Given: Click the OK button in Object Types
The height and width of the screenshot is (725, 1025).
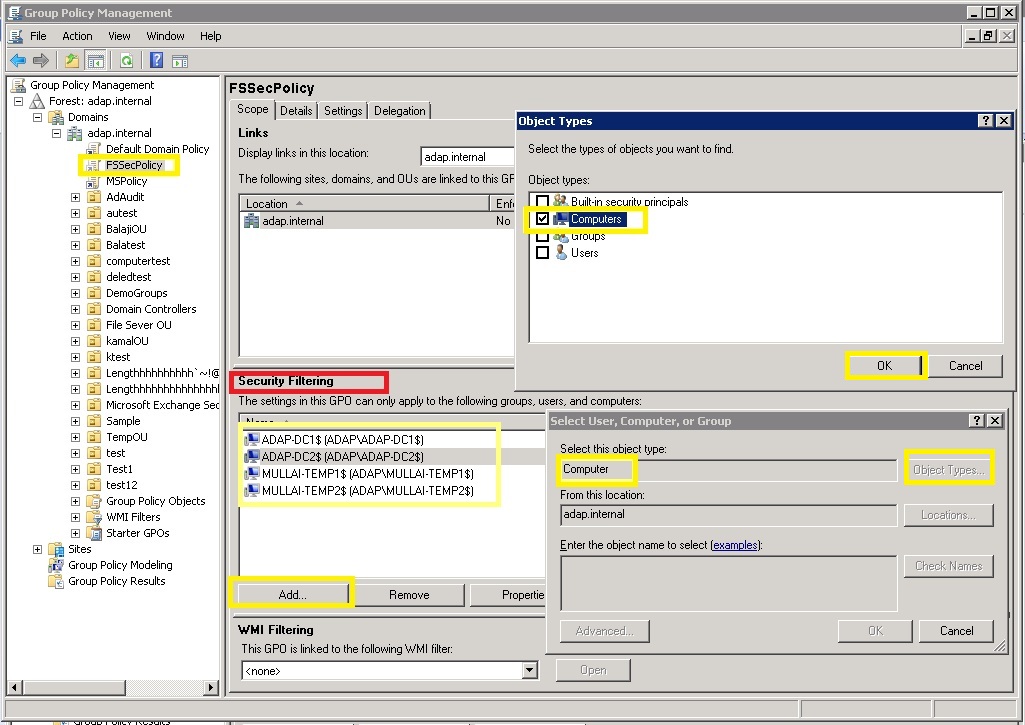Looking at the screenshot, I should point(884,366).
